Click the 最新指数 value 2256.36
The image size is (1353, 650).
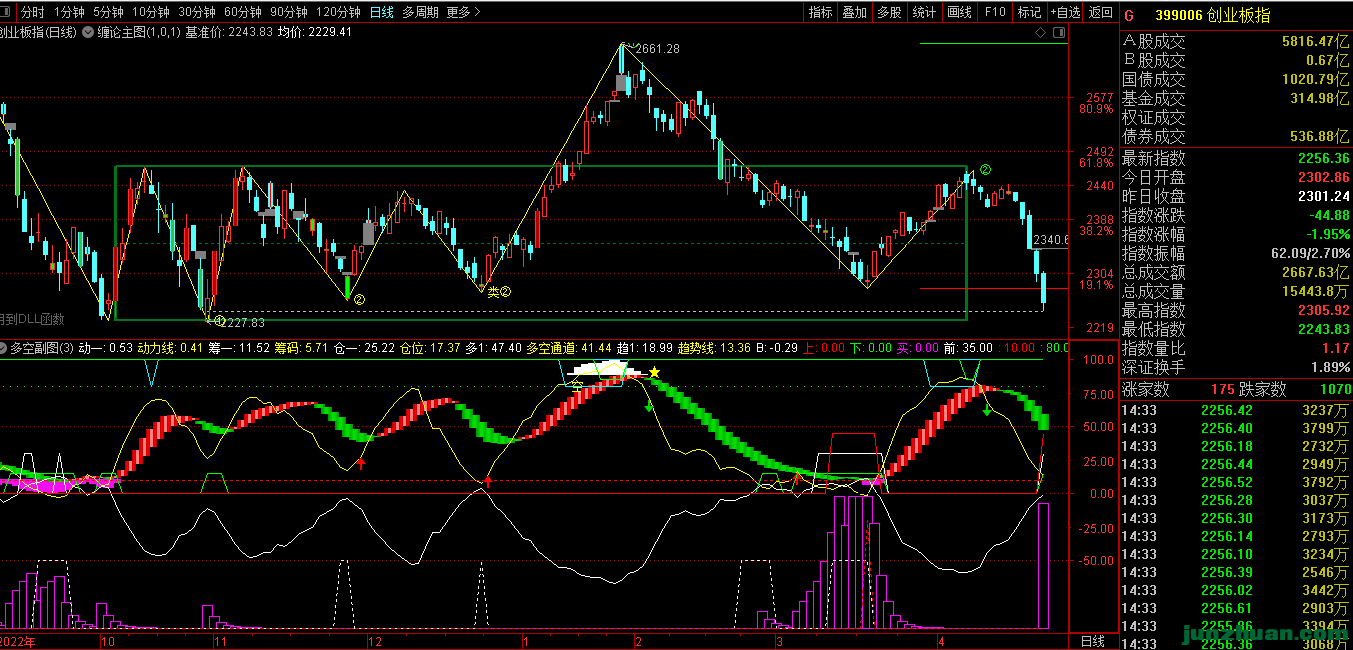click(1324, 158)
